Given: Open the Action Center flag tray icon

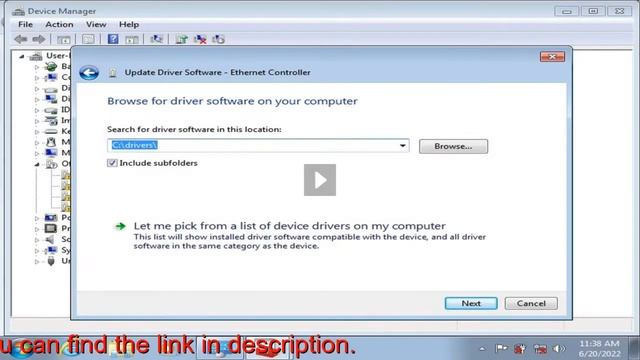Looking at the screenshot, I should tap(501, 349).
